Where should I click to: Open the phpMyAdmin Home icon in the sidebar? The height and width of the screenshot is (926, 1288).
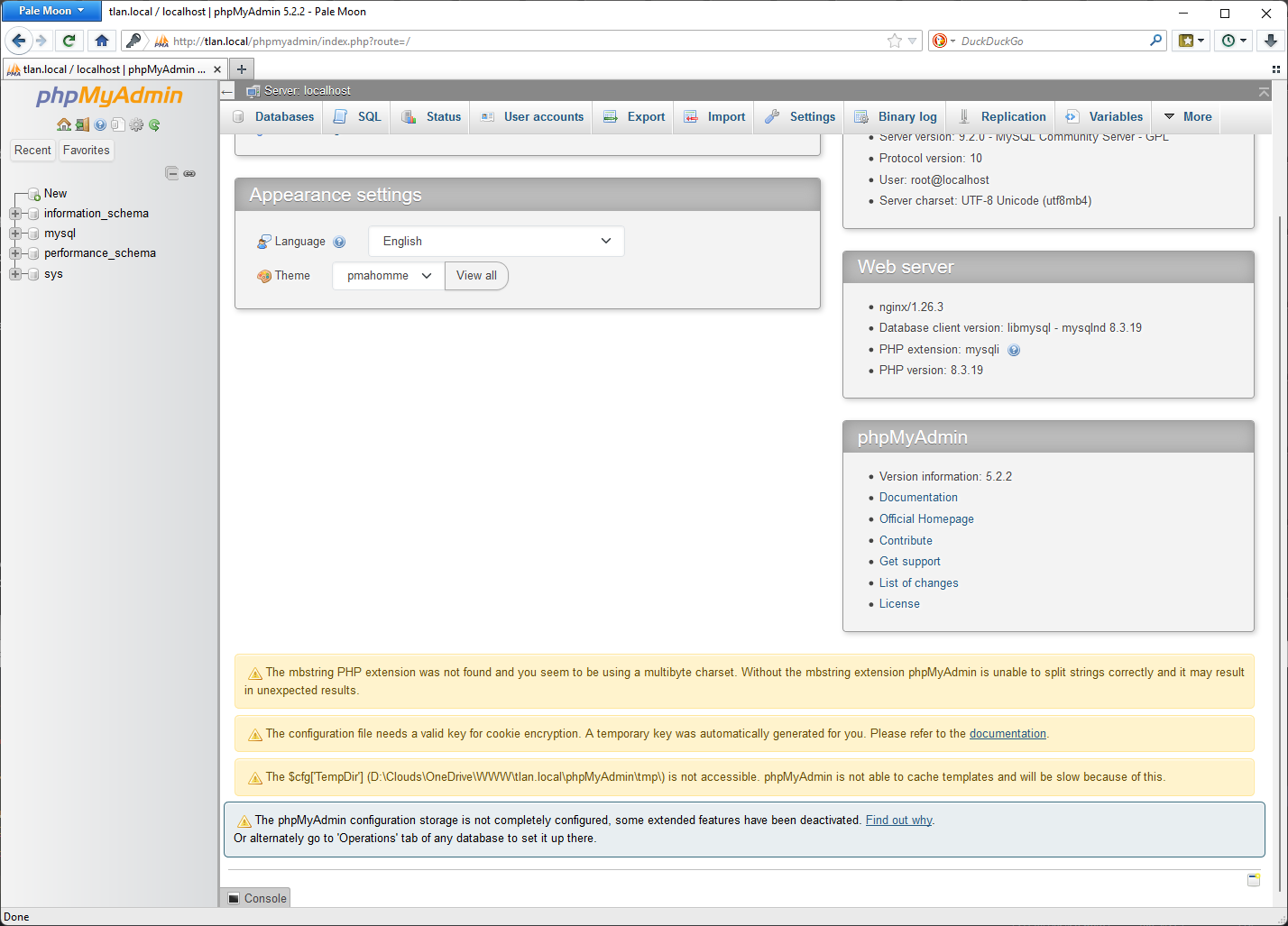coord(64,124)
